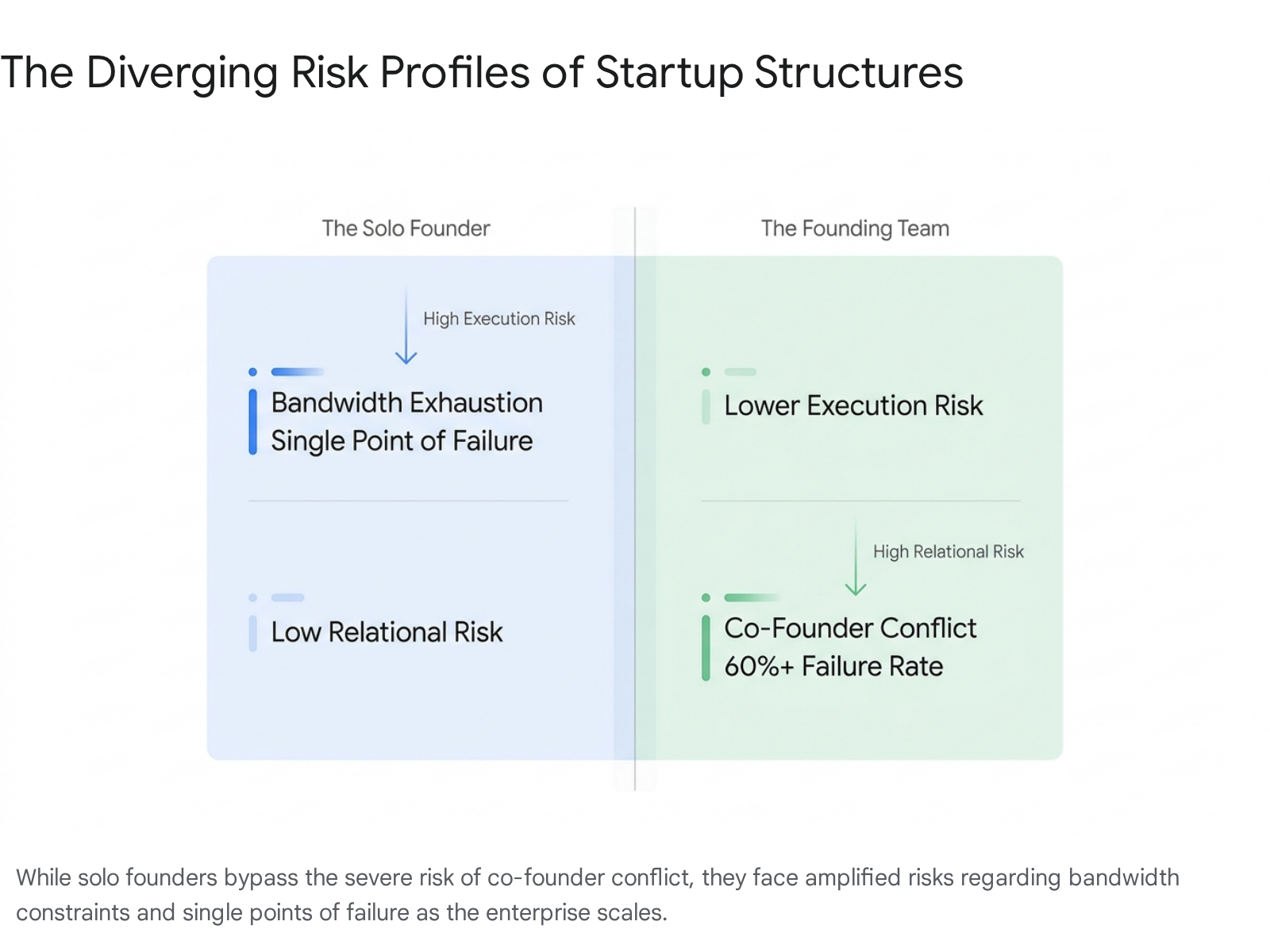Screen dimensions: 1270x952
Task: Click the blue vertical bar beside Bandwidth Exhaustion
Action: point(252,422)
